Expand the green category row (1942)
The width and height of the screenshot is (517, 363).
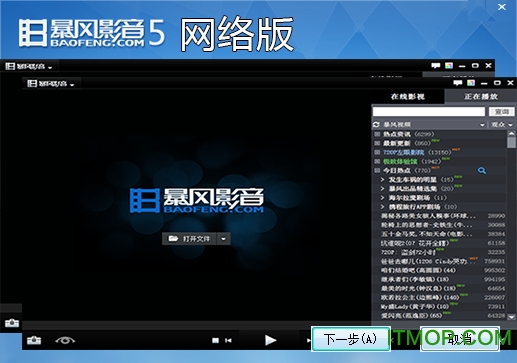tap(377, 161)
